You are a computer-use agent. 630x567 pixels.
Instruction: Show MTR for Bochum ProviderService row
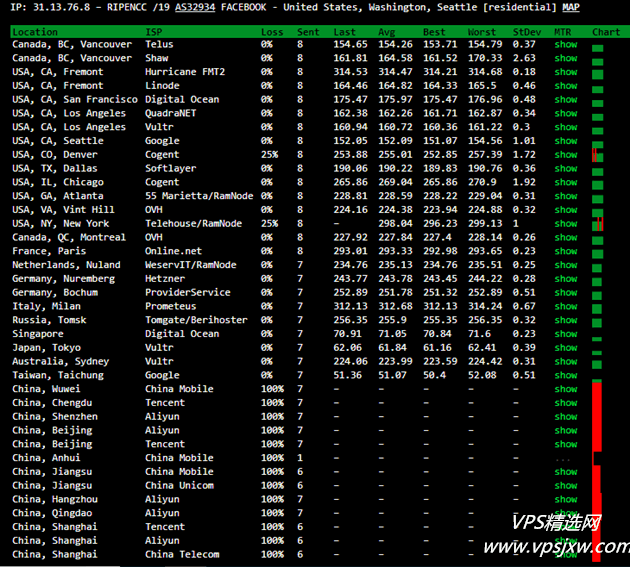[566, 293]
